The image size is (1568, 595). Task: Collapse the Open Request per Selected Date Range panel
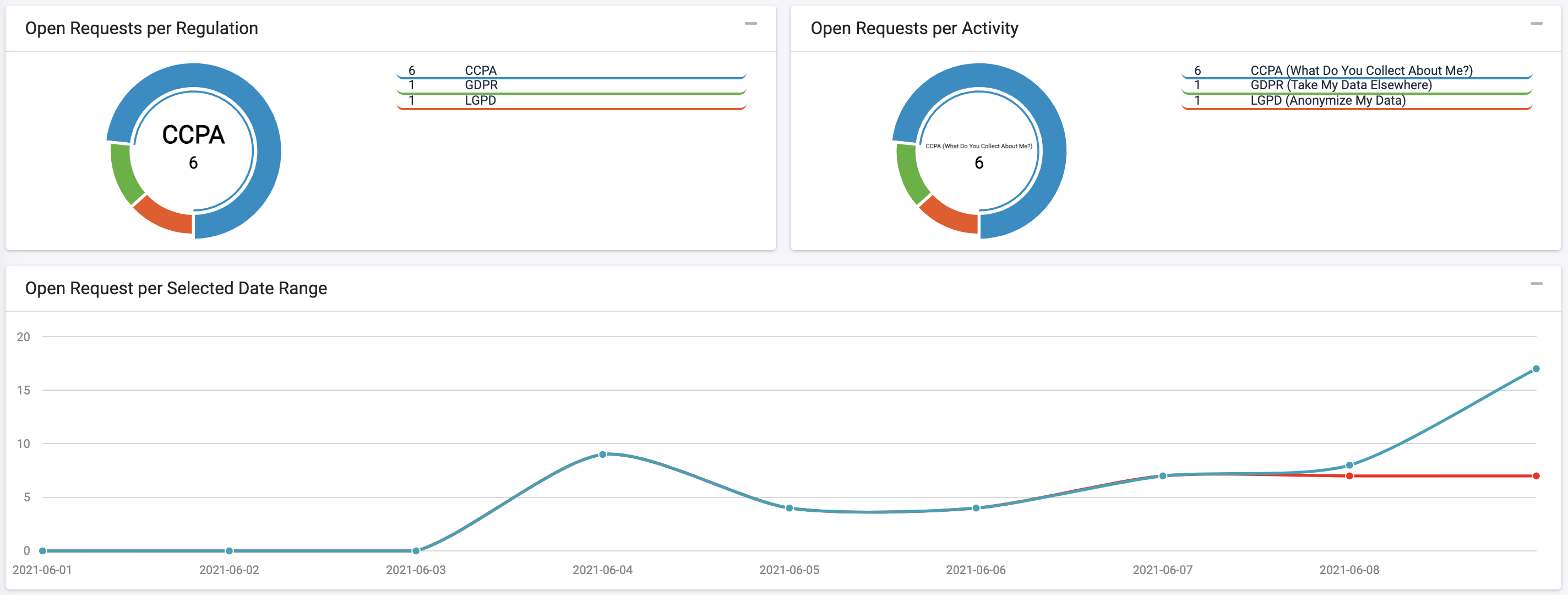click(1537, 284)
